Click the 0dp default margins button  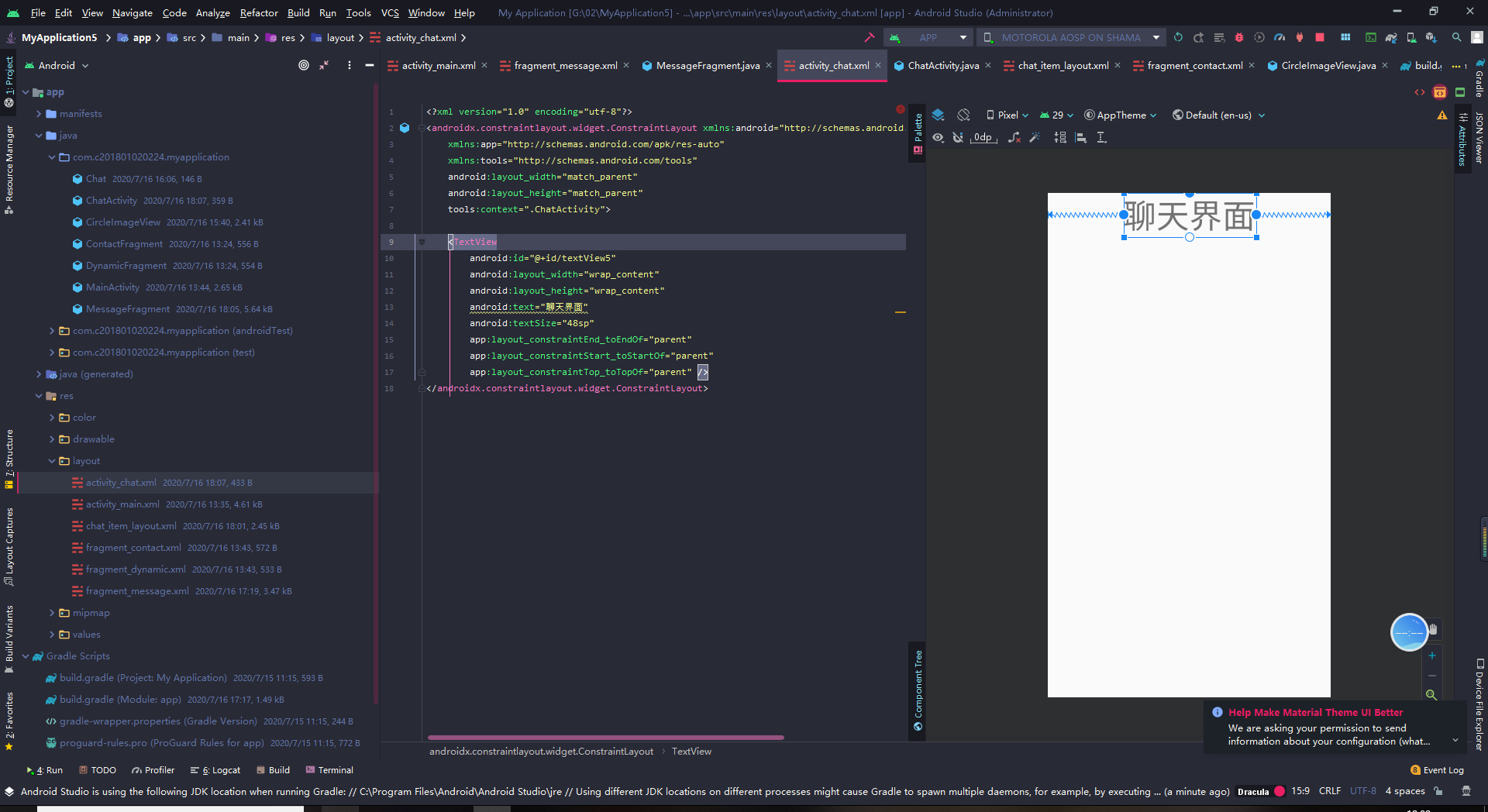[983, 137]
